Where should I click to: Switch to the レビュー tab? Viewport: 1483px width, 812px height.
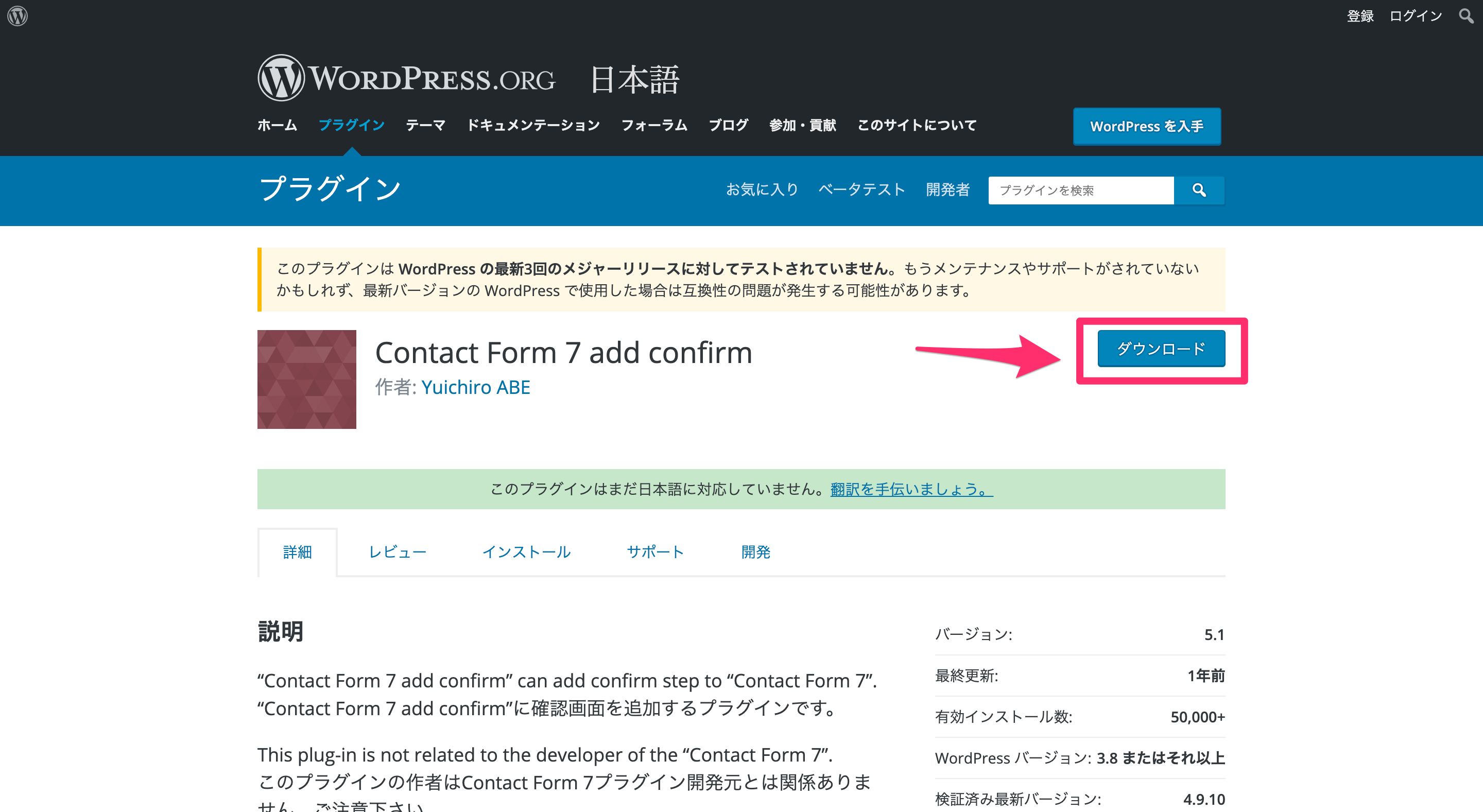point(397,551)
